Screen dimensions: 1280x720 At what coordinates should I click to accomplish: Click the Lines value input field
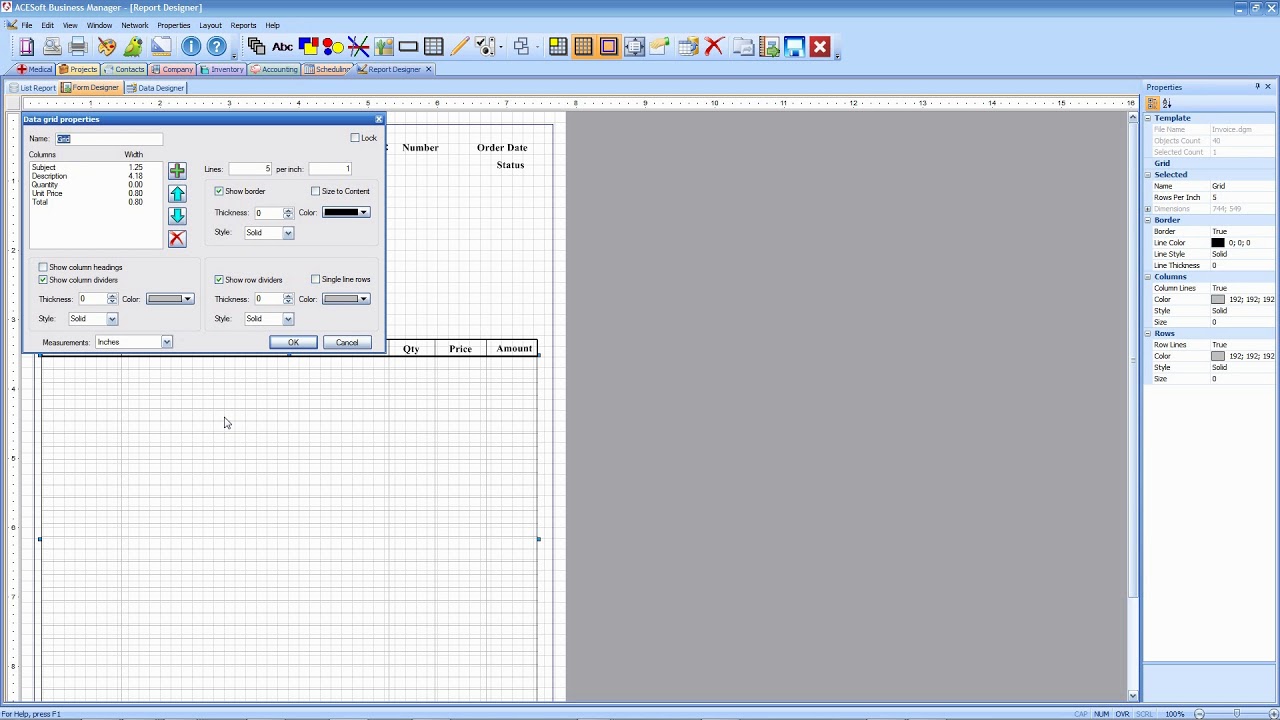click(251, 169)
